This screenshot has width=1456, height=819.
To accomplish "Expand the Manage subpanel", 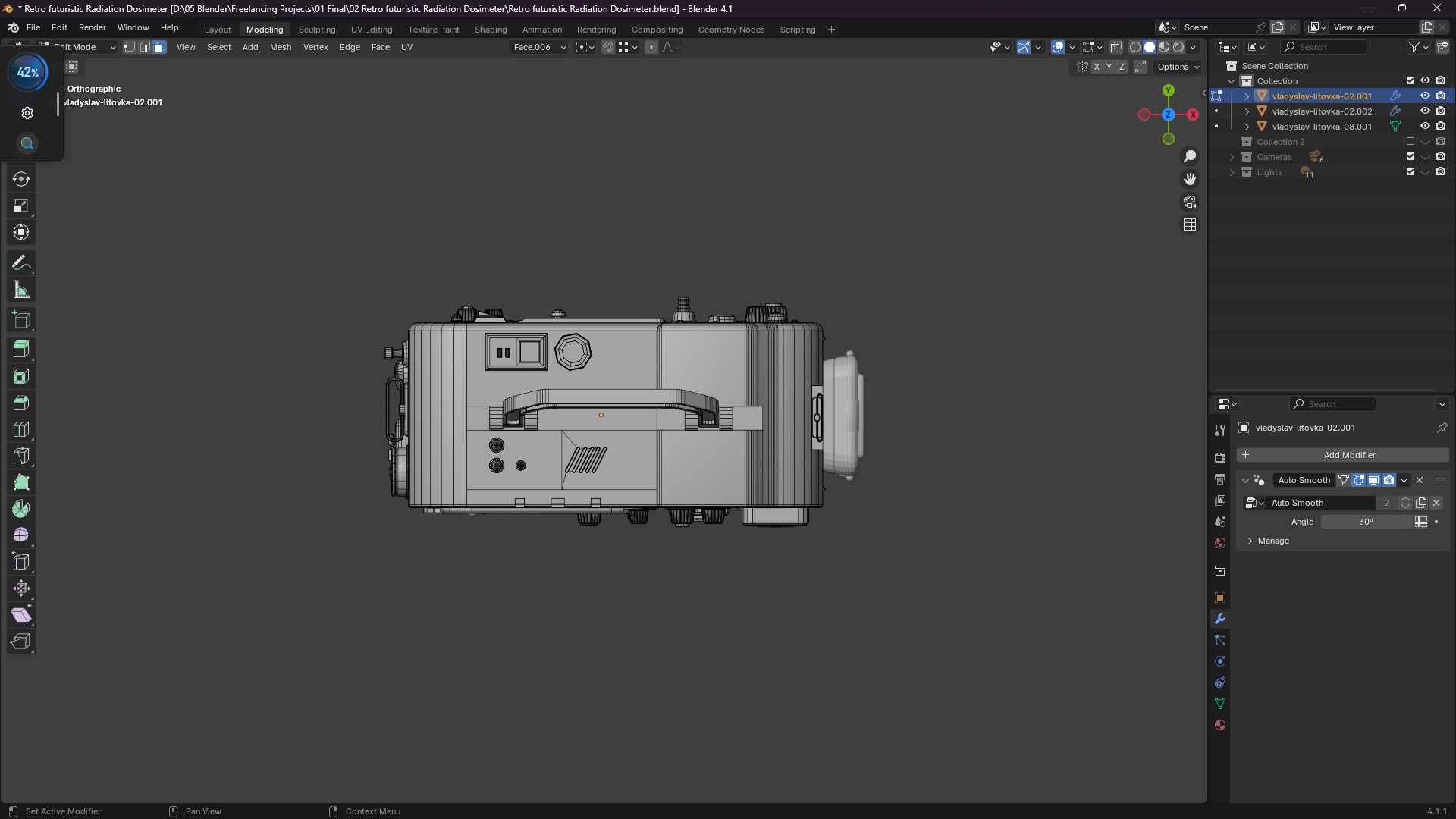I will tap(1272, 541).
